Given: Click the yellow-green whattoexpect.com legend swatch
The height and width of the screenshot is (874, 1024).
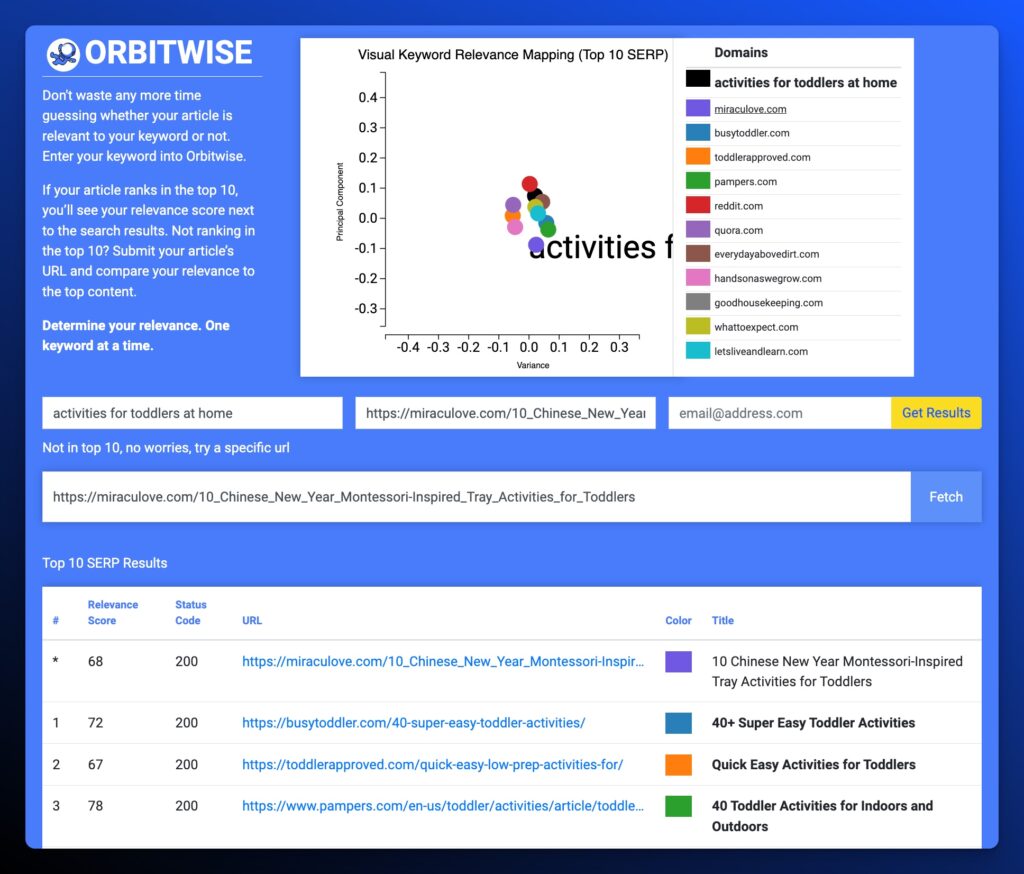Looking at the screenshot, I should click(x=698, y=327).
